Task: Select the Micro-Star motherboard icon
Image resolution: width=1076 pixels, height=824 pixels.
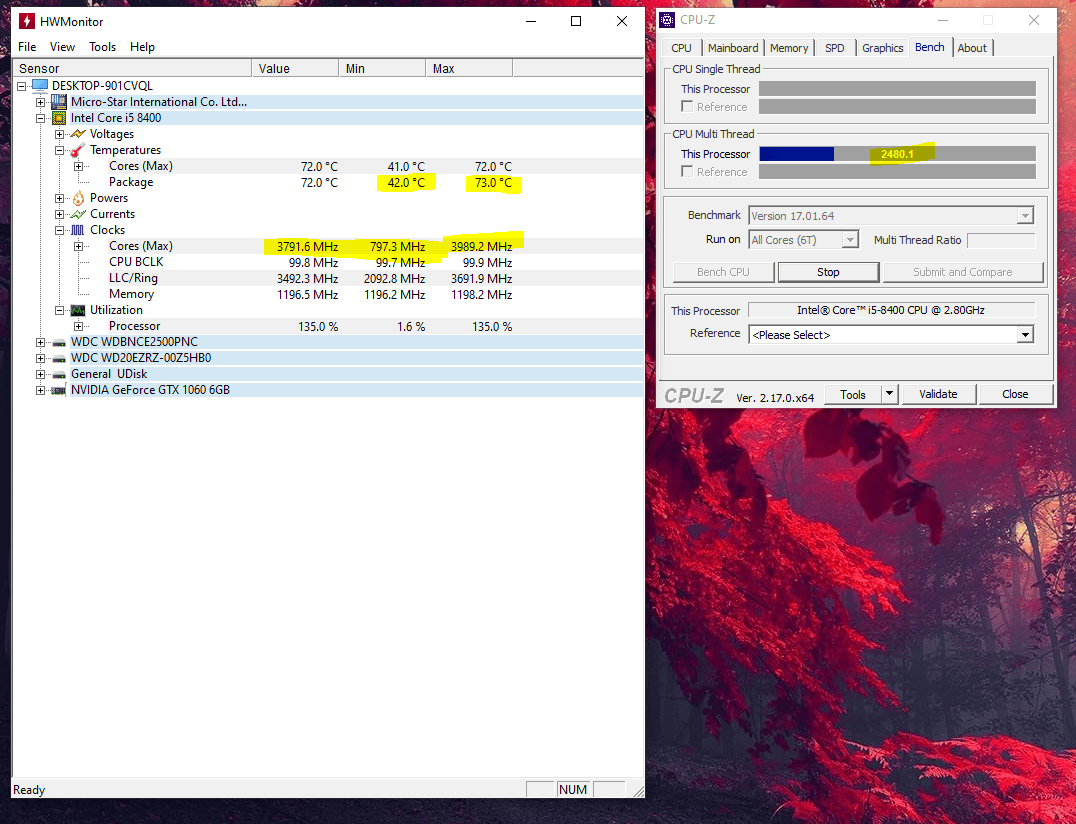Action: pos(59,102)
